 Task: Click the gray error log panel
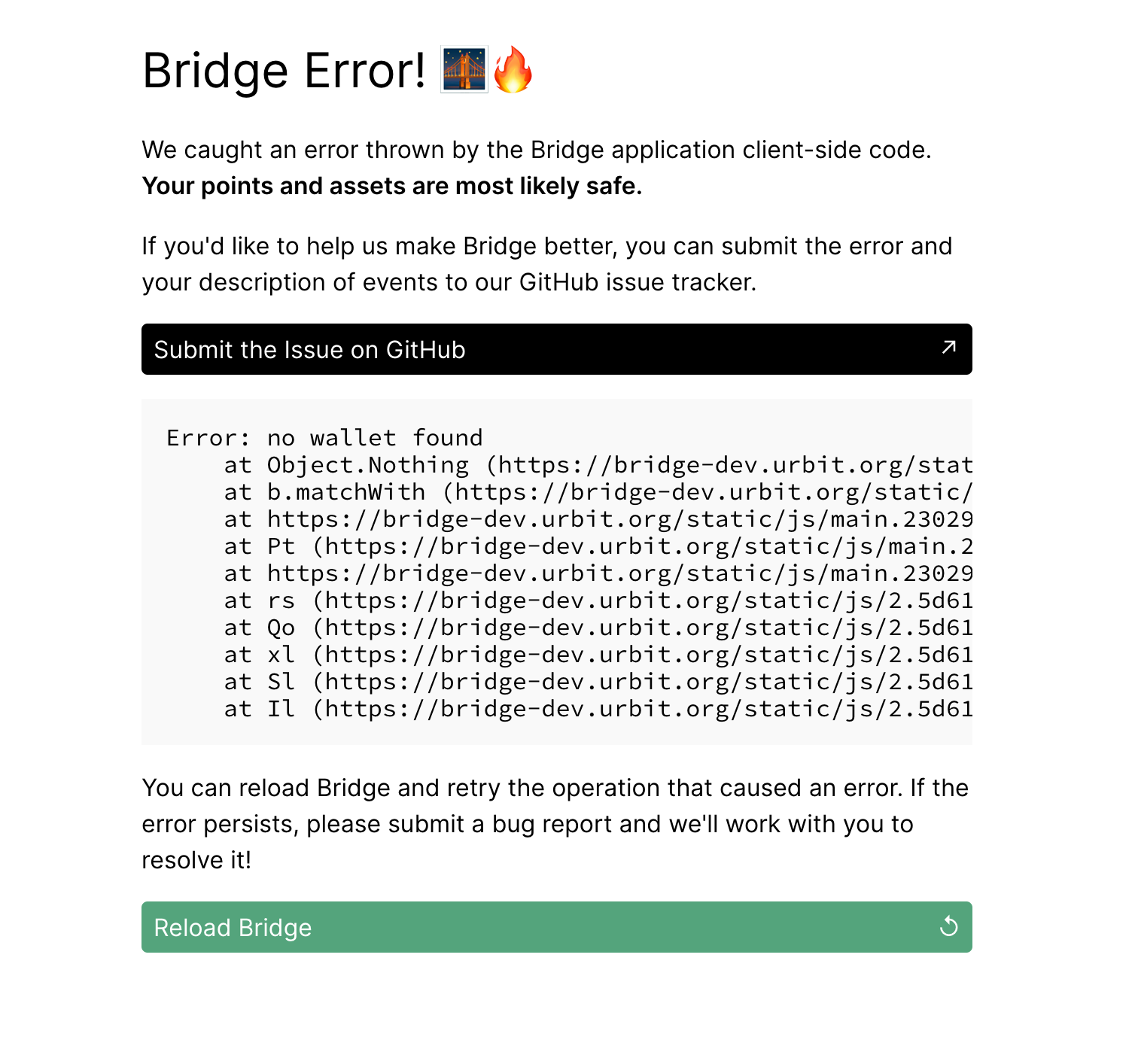click(x=557, y=572)
